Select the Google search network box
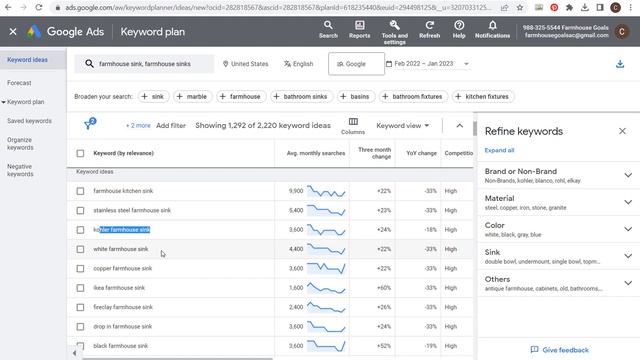Viewport: 640px width, 360px height. tap(356, 64)
